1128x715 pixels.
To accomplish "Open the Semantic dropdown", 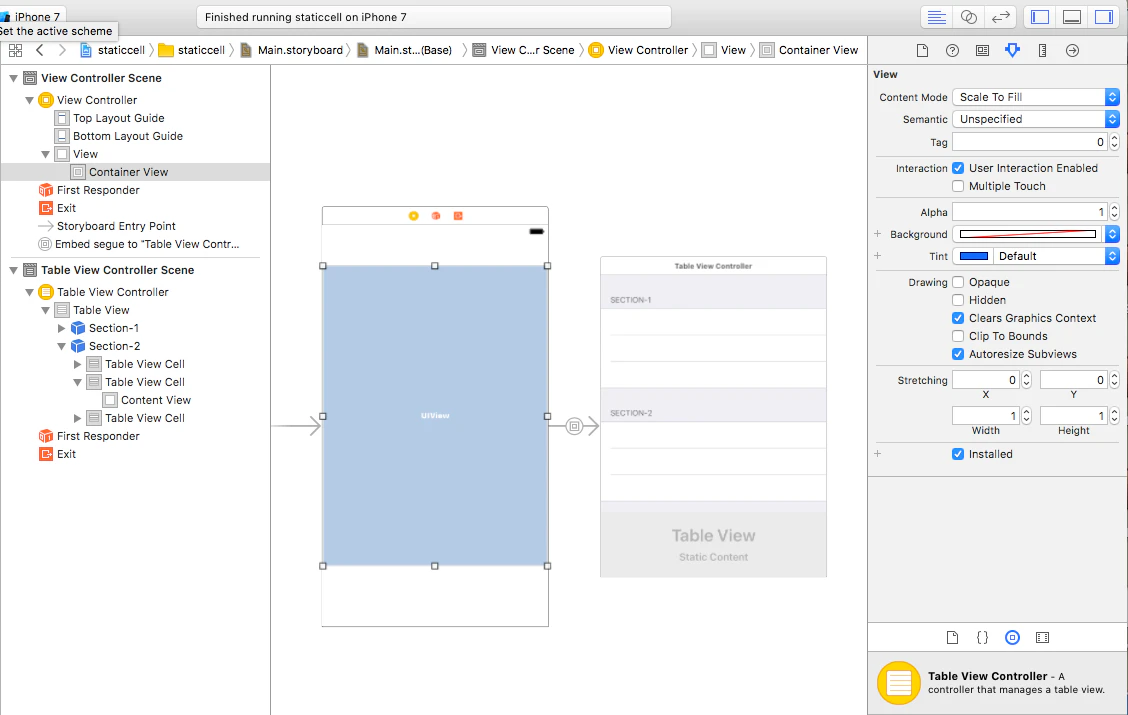I will coord(1036,119).
